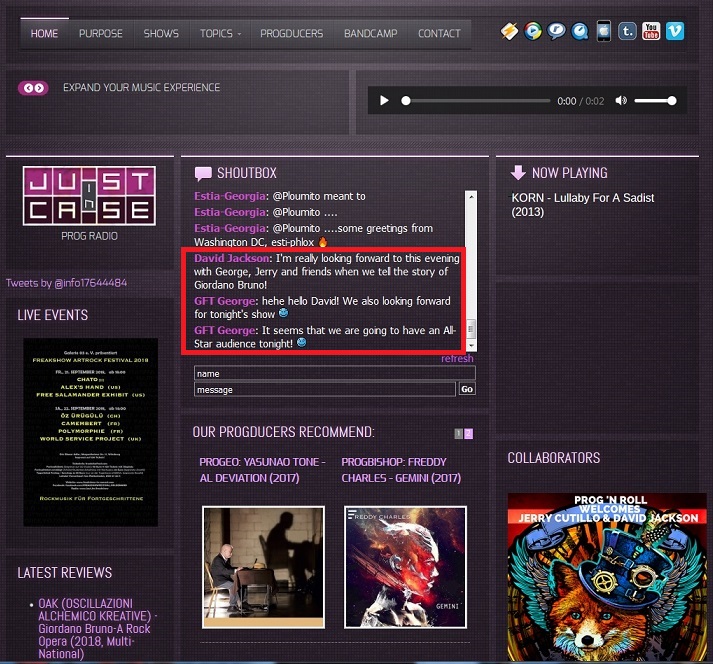Click the OUR PROGDUCERS RECOMMEND heading
This screenshot has height=664, width=713.
(283, 432)
